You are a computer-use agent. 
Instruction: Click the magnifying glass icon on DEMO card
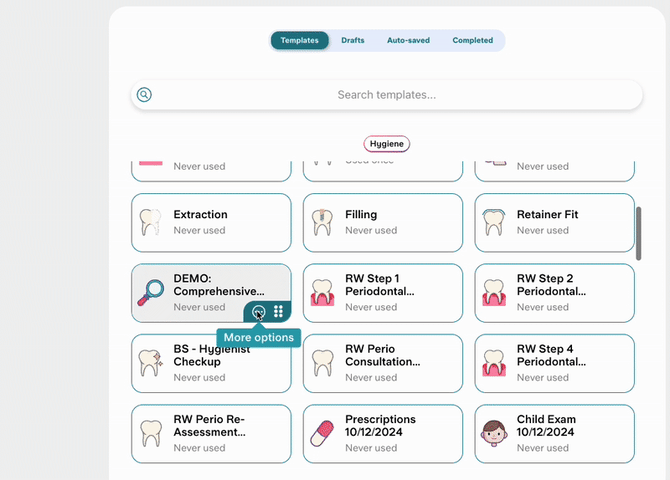tap(150, 292)
